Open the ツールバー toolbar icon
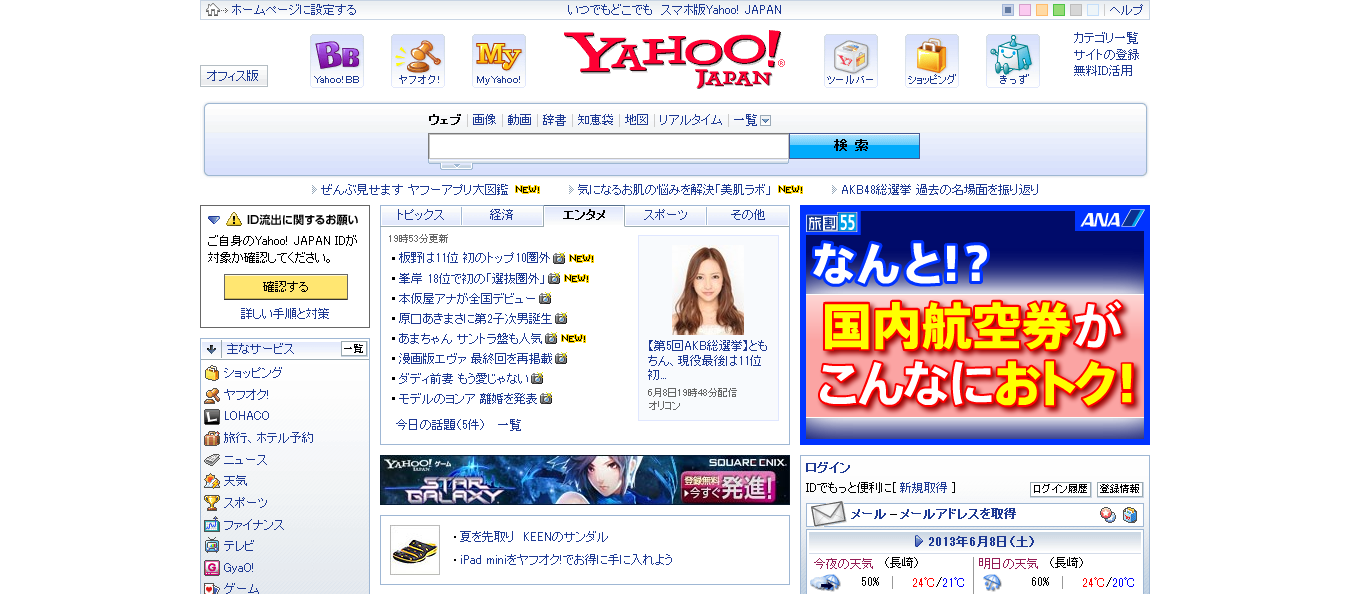 851,61
